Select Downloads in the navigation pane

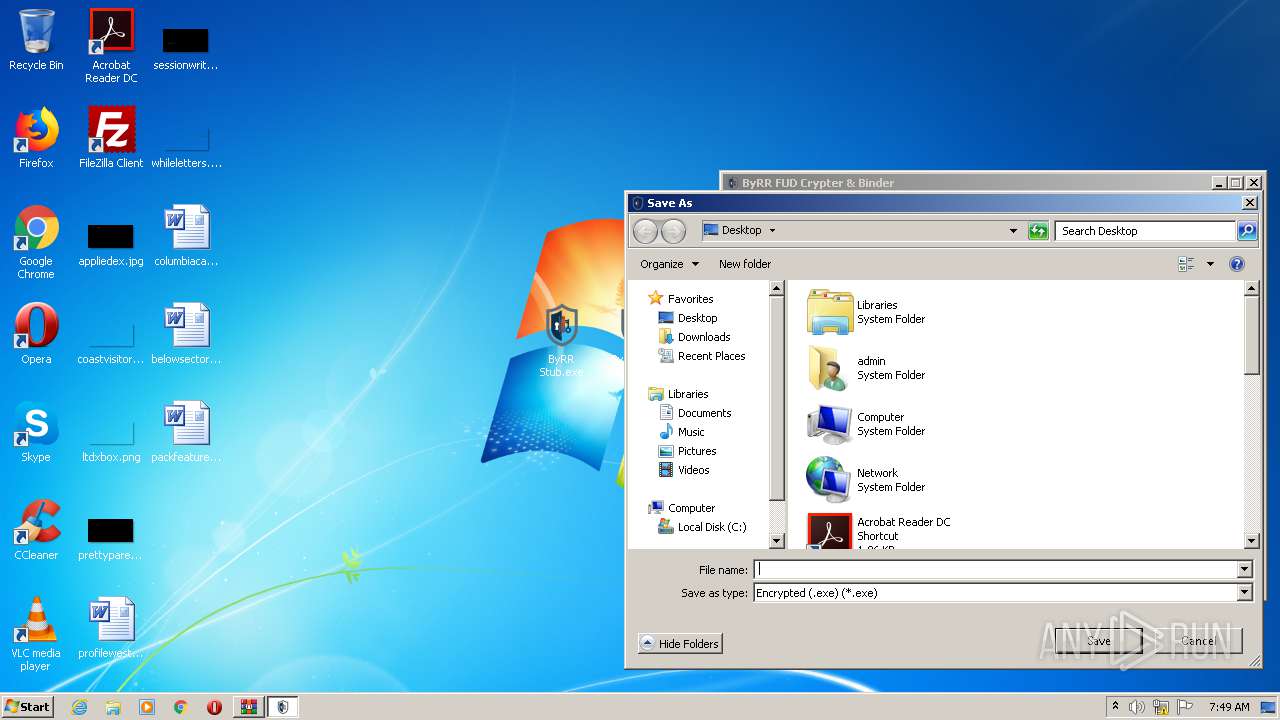704,337
